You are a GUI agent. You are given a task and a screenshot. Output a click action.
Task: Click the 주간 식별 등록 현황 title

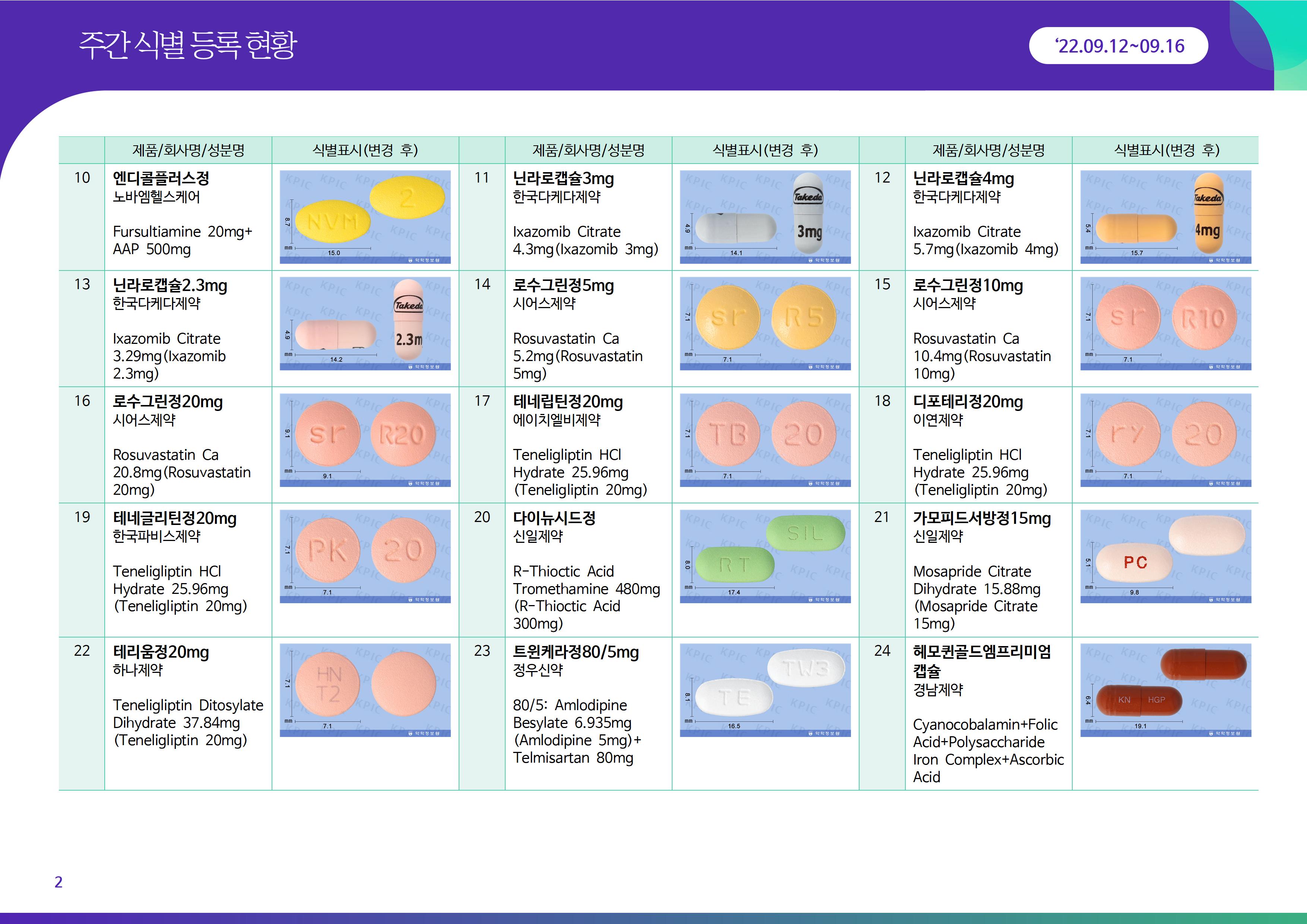click(188, 45)
